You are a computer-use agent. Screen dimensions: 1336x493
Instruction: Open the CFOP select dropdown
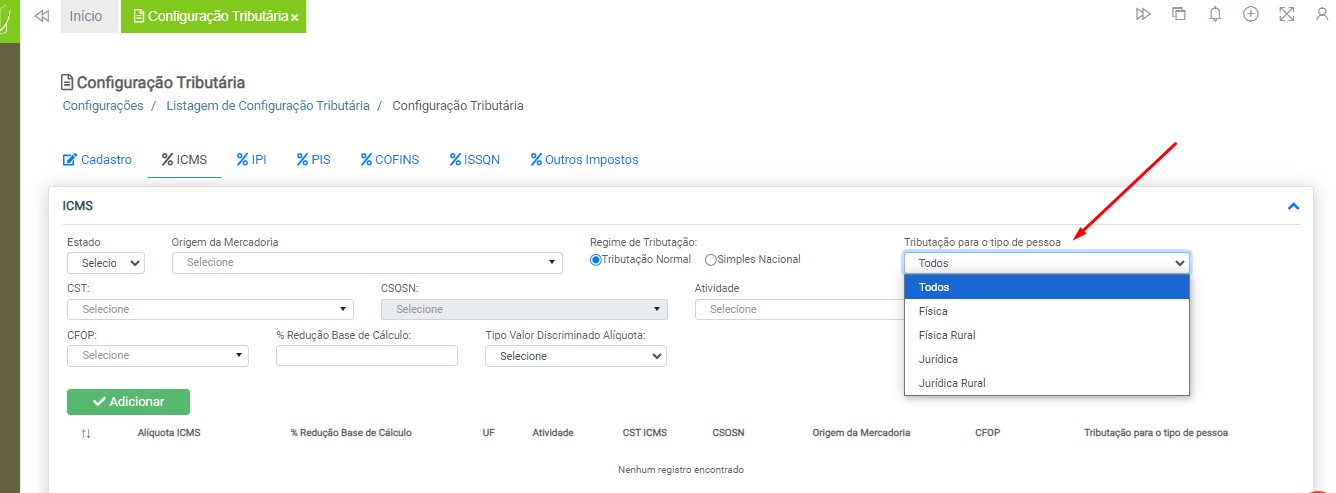158,355
